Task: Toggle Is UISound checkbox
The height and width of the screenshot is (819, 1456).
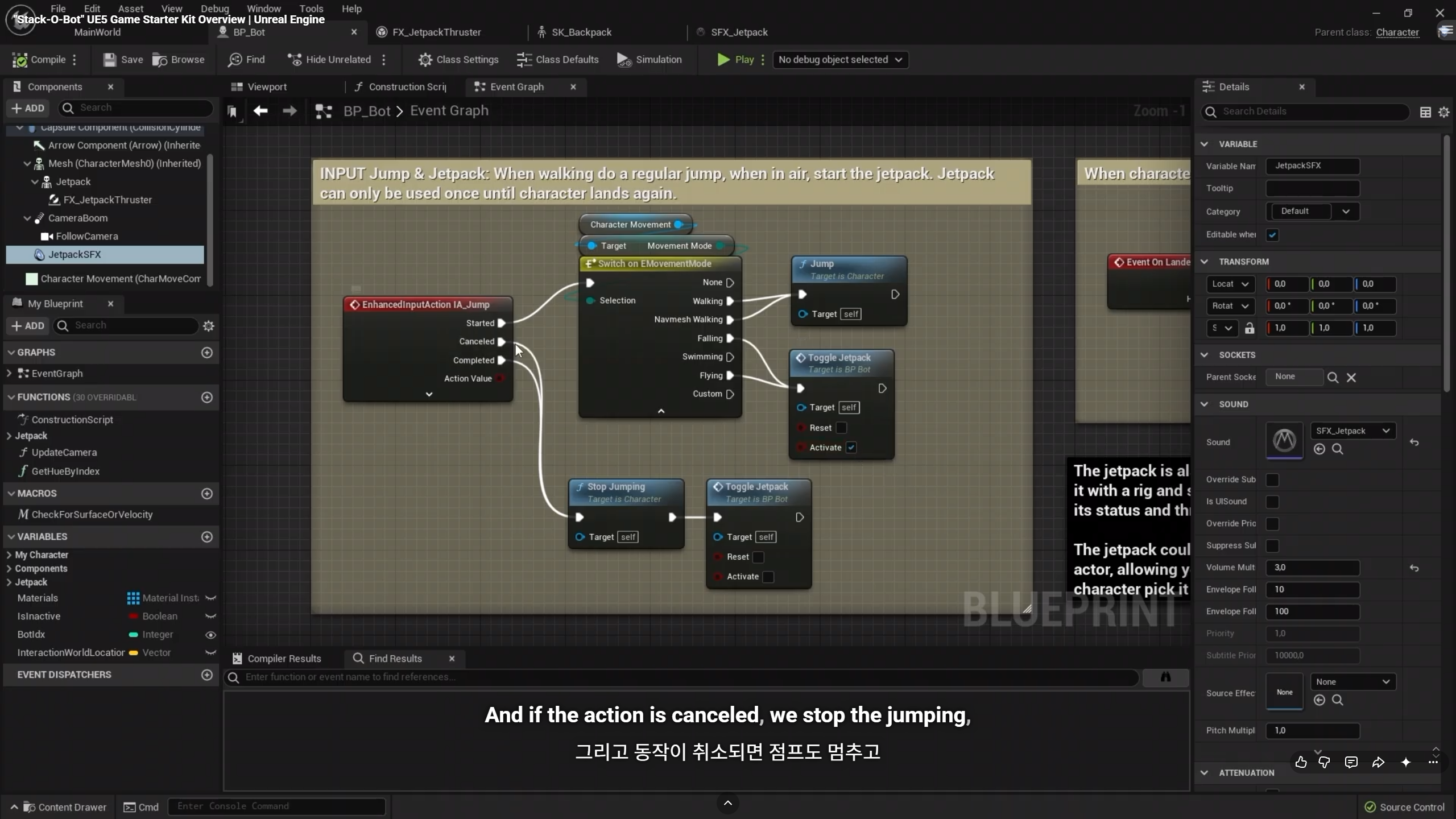Action: click(1272, 502)
